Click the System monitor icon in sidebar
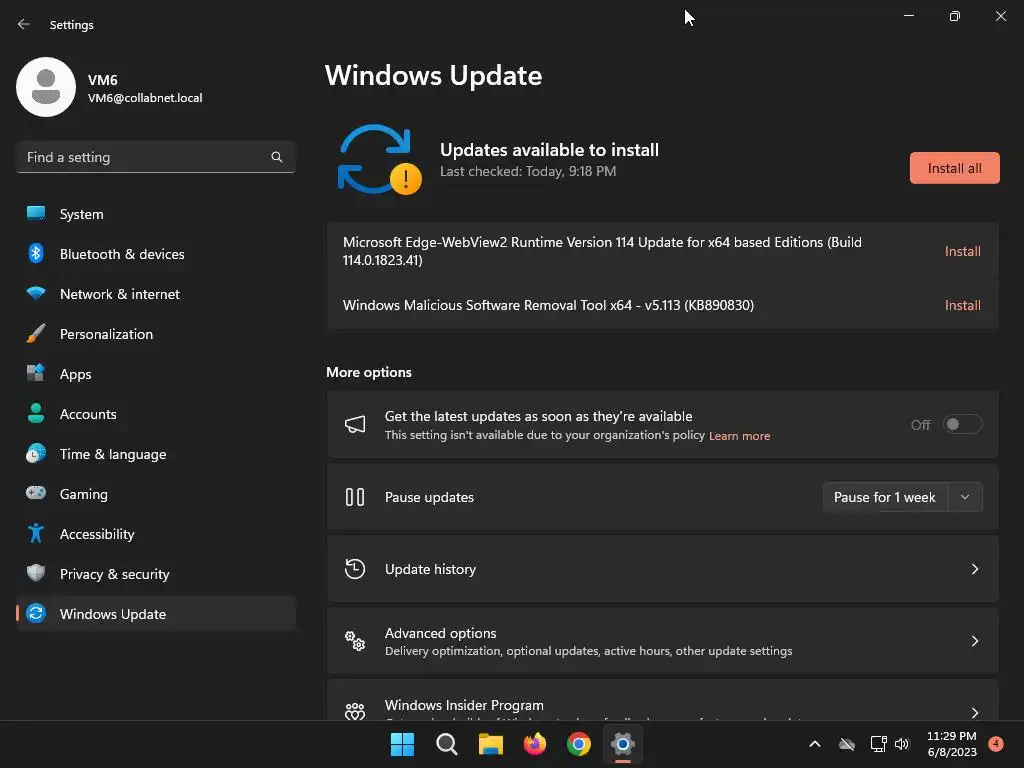This screenshot has height=768, width=1024. 36,214
